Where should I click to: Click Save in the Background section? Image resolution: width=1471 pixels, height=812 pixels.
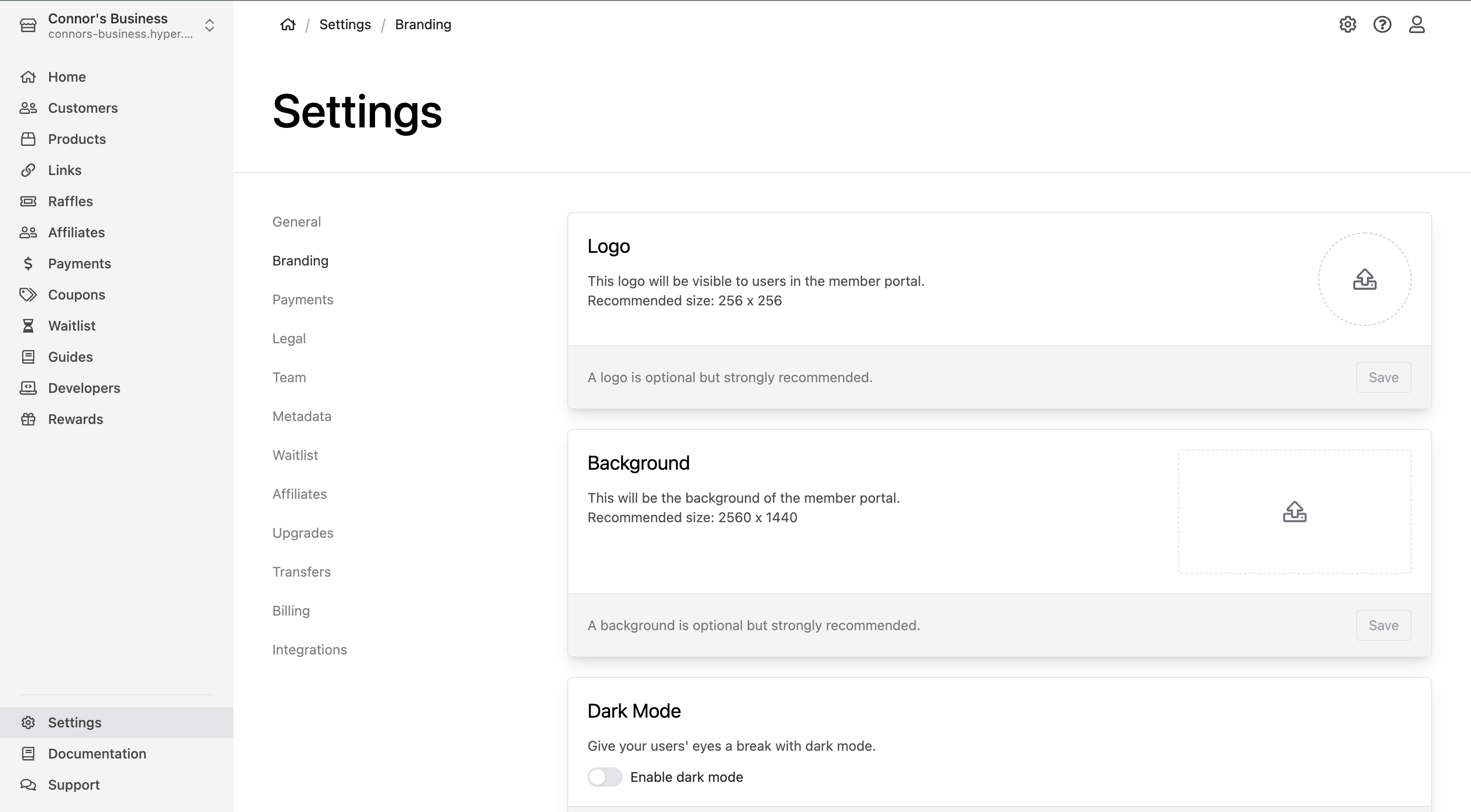[x=1383, y=625]
